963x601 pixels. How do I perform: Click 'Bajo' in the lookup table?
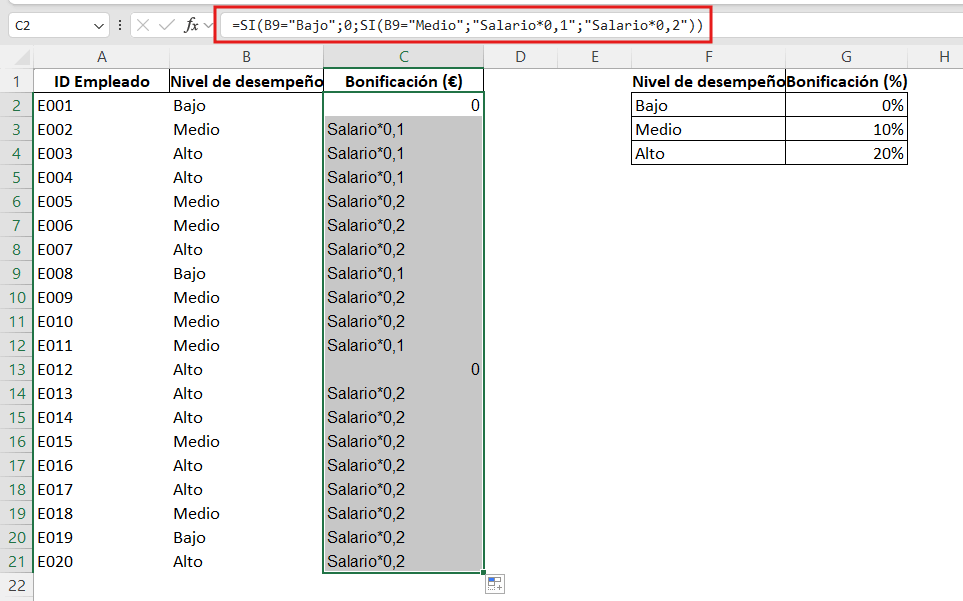(x=708, y=106)
